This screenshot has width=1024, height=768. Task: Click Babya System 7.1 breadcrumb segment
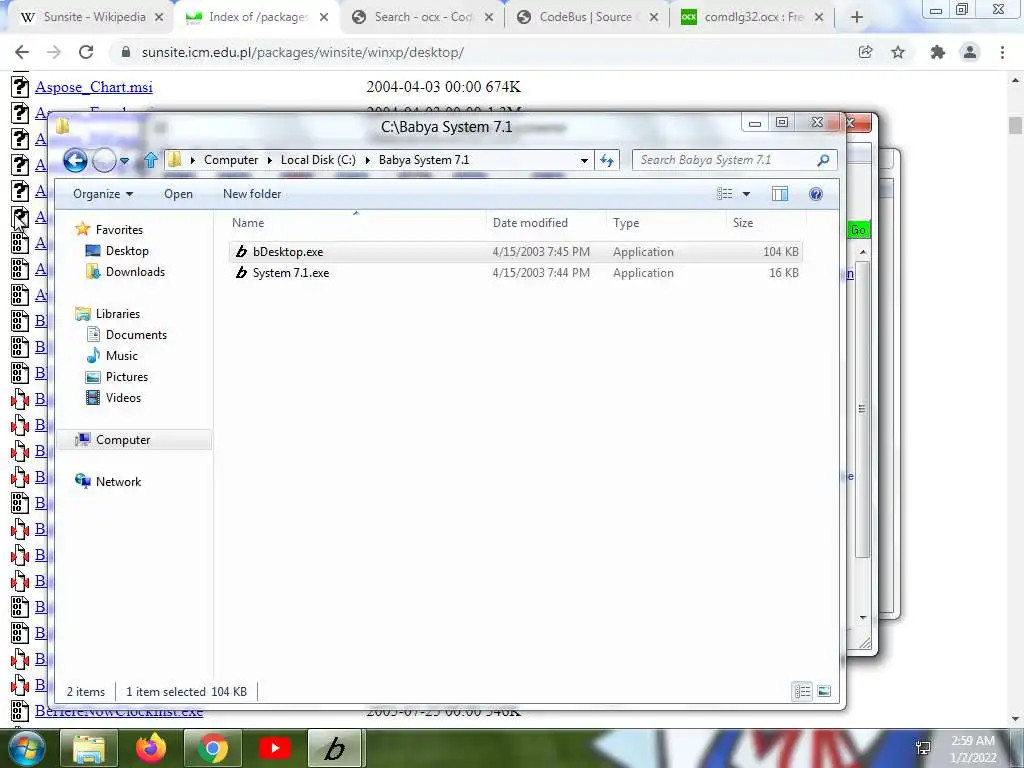tap(424, 160)
